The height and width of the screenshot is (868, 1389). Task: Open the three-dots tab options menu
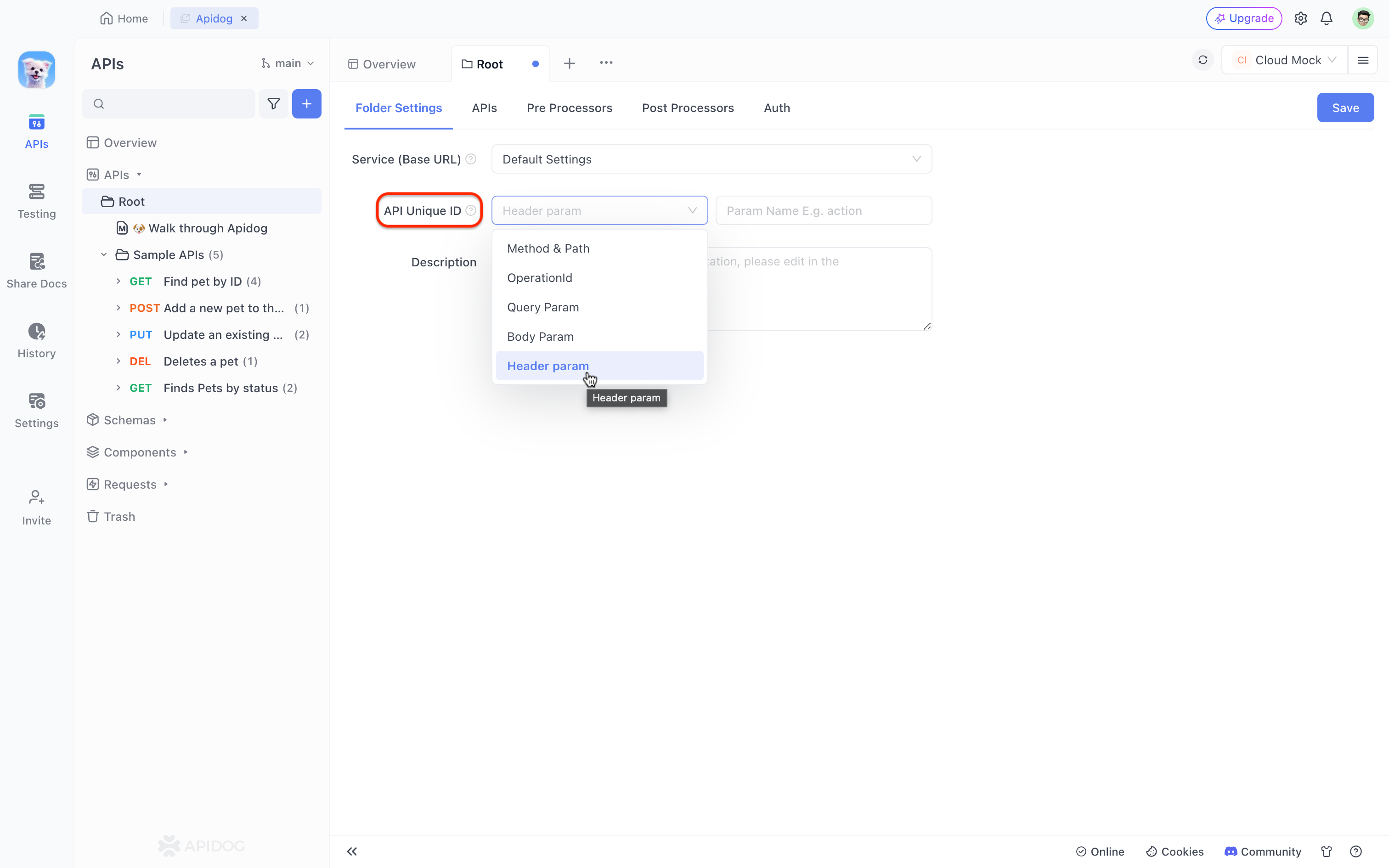point(606,62)
